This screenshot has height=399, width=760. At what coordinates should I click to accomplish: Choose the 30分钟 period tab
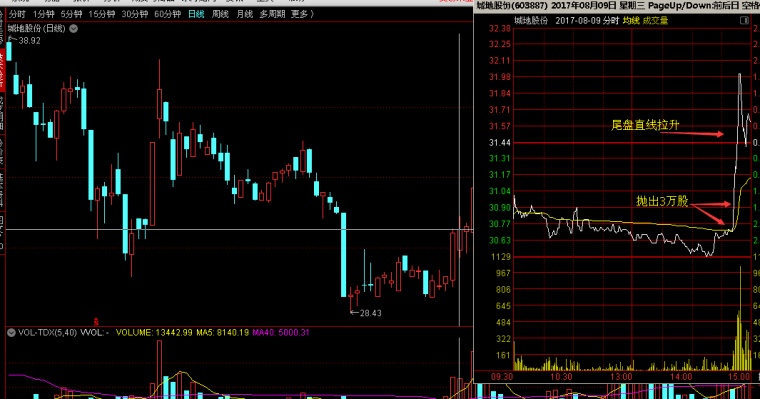pos(134,14)
